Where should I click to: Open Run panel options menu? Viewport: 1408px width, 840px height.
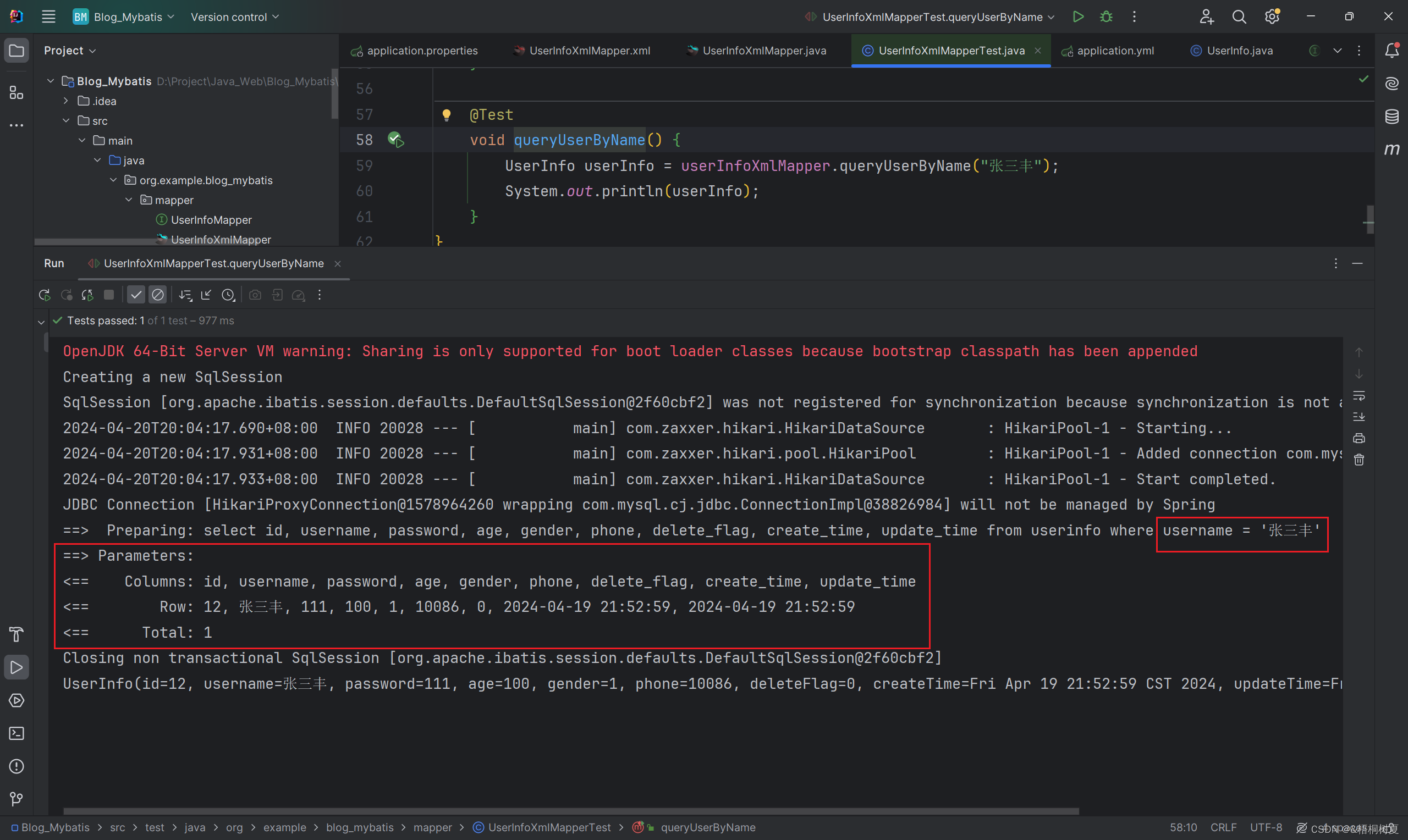[1335, 264]
